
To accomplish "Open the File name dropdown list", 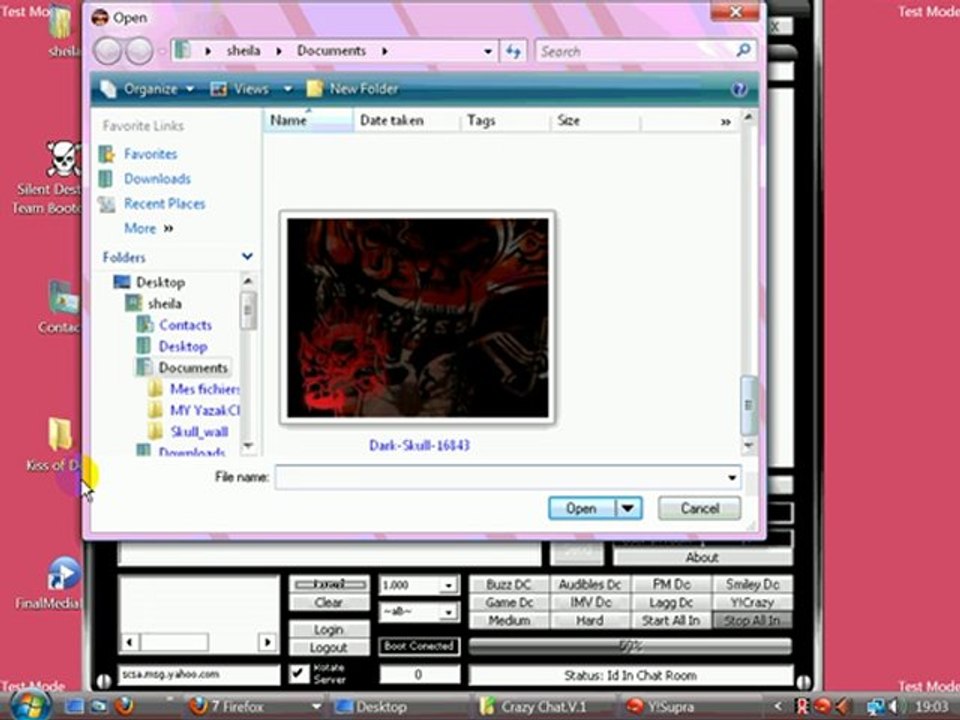I will (733, 478).
